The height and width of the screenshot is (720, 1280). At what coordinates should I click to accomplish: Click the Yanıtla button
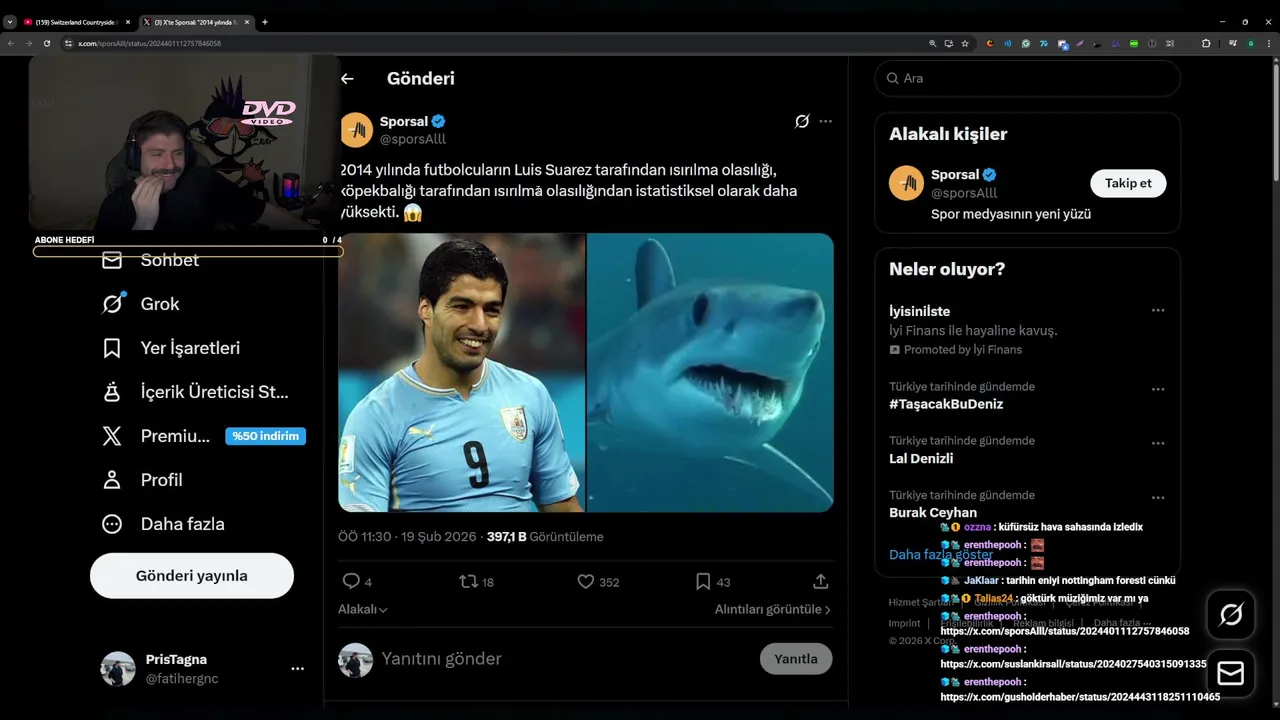[x=796, y=659]
